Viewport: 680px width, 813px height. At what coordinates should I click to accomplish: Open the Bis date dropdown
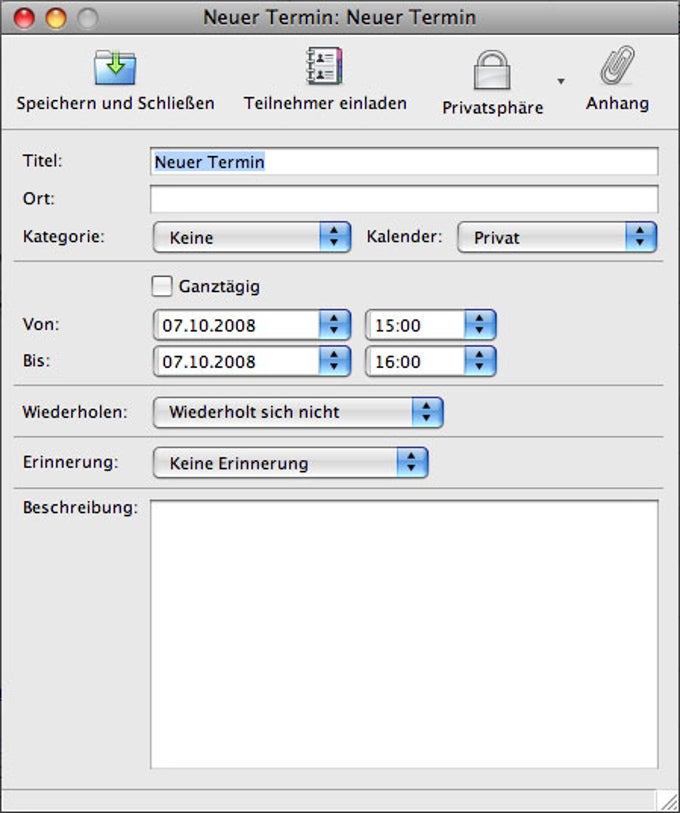(334, 361)
